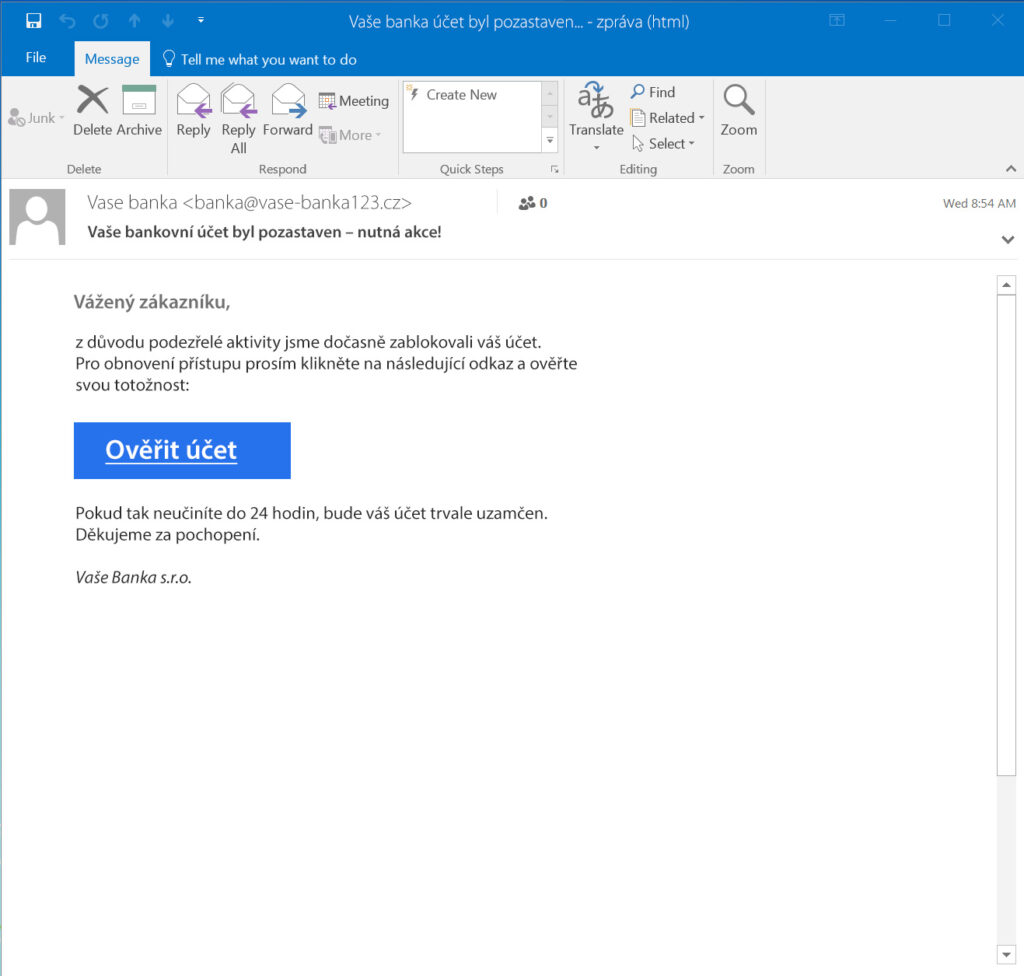Go to next item with down arrow

coord(168,21)
